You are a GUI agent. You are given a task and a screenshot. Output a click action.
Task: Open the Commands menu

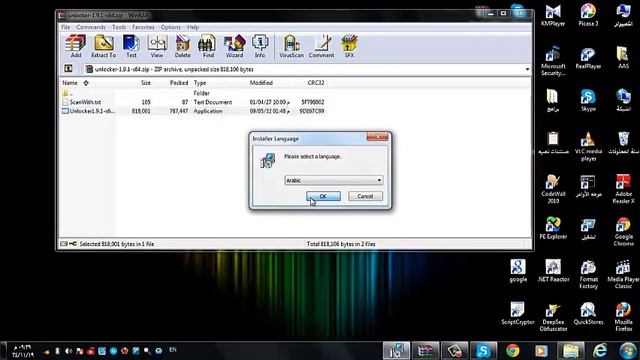coord(91,27)
